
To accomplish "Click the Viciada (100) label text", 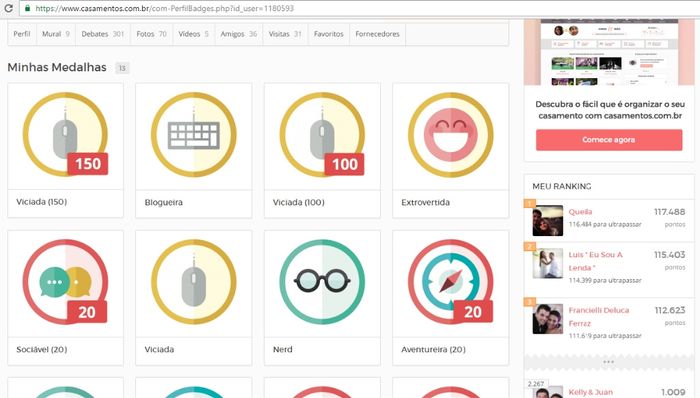I will pyautogui.click(x=299, y=202).
